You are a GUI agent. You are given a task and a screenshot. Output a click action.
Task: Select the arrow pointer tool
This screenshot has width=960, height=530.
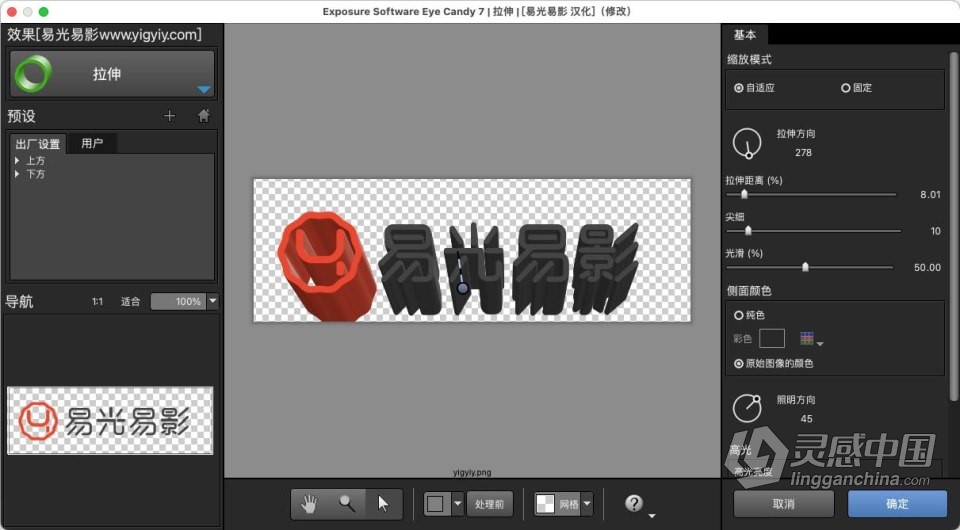(x=383, y=504)
